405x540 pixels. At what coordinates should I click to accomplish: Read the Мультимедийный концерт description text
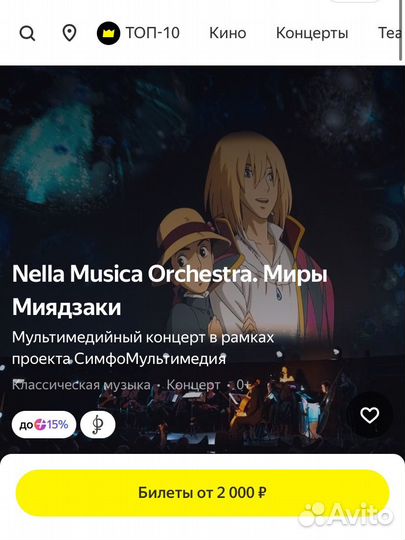[143, 348]
